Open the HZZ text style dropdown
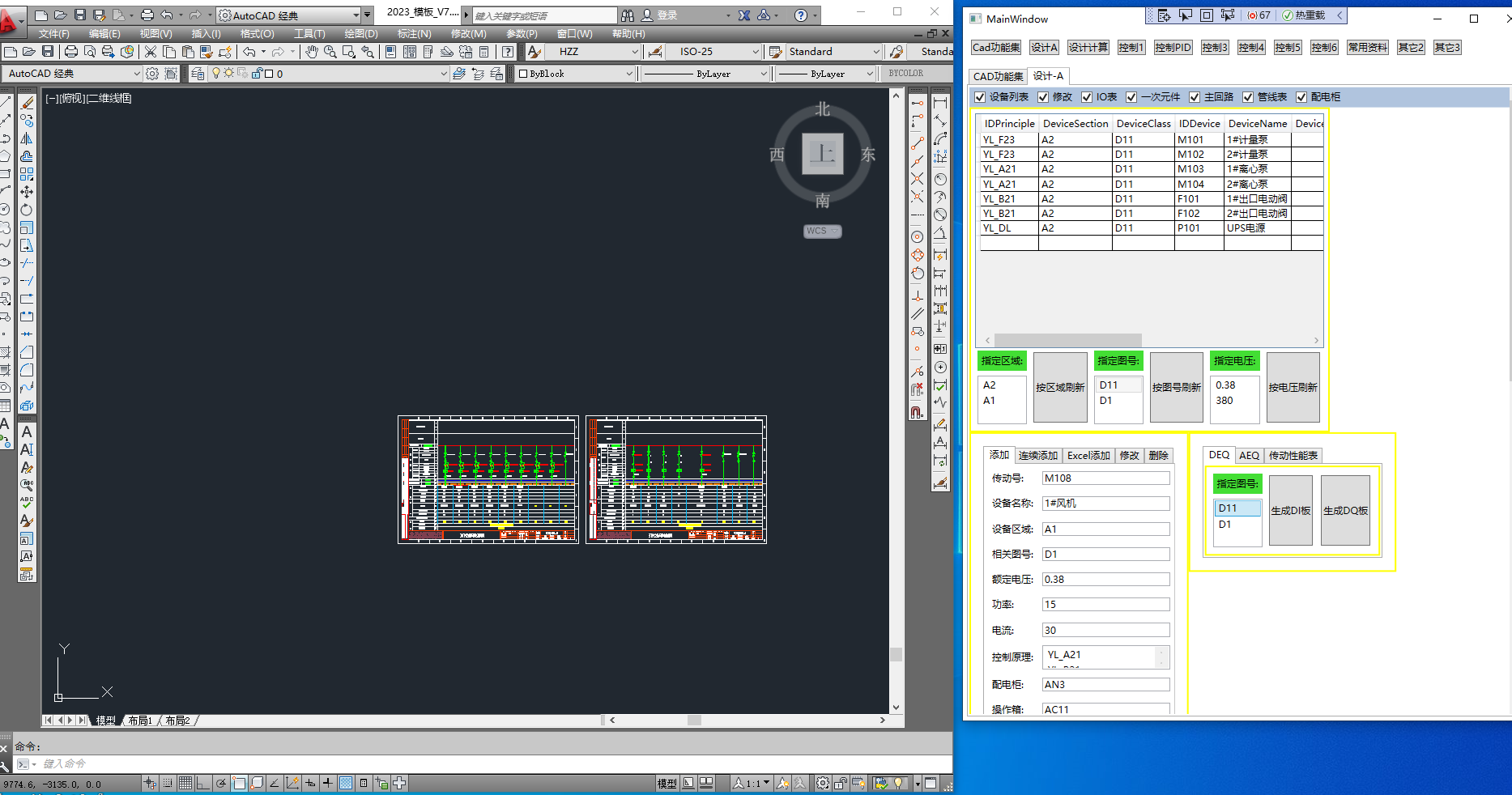 pyautogui.click(x=635, y=52)
